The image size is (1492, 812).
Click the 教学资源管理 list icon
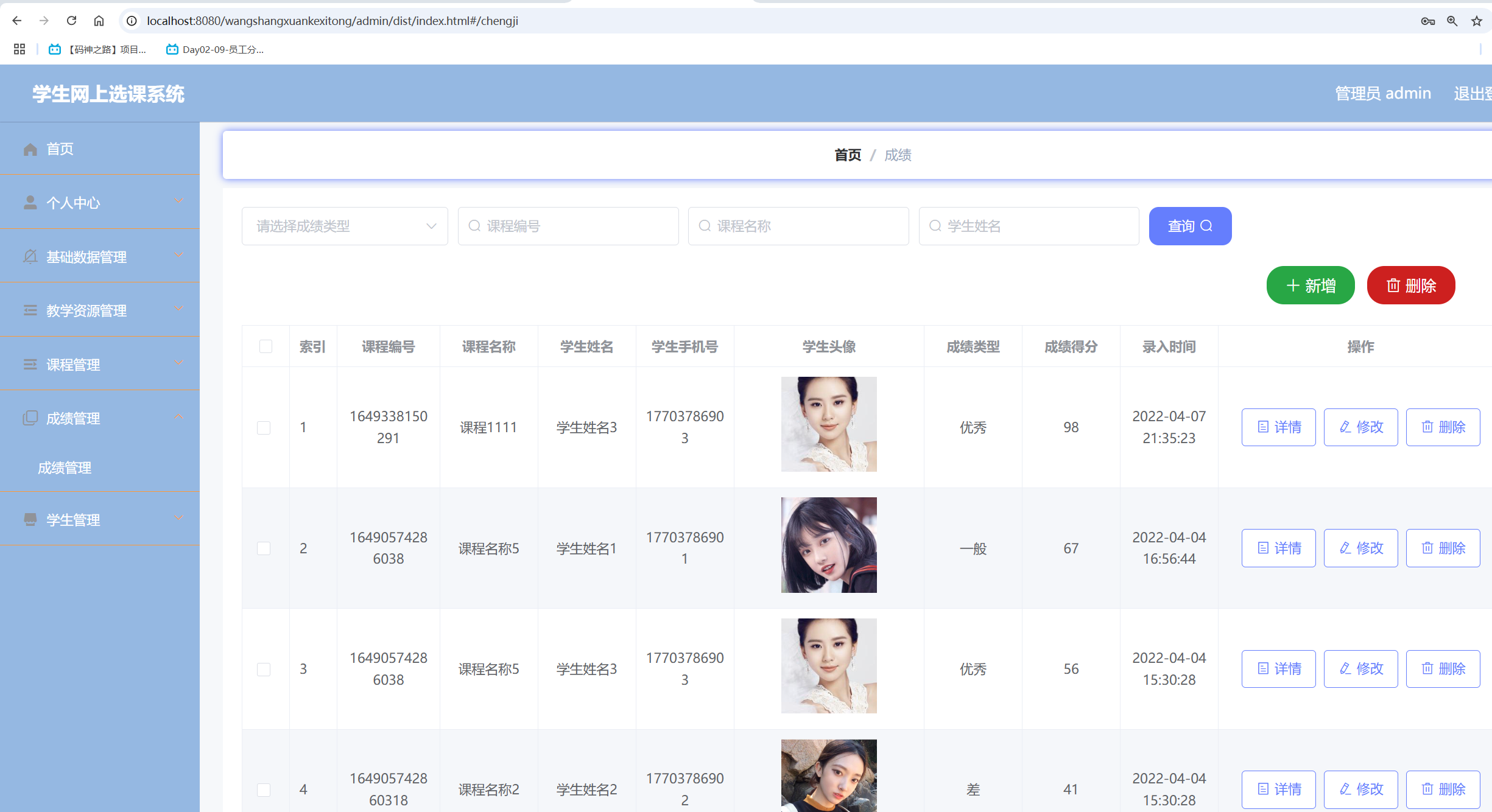(x=30, y=310)
